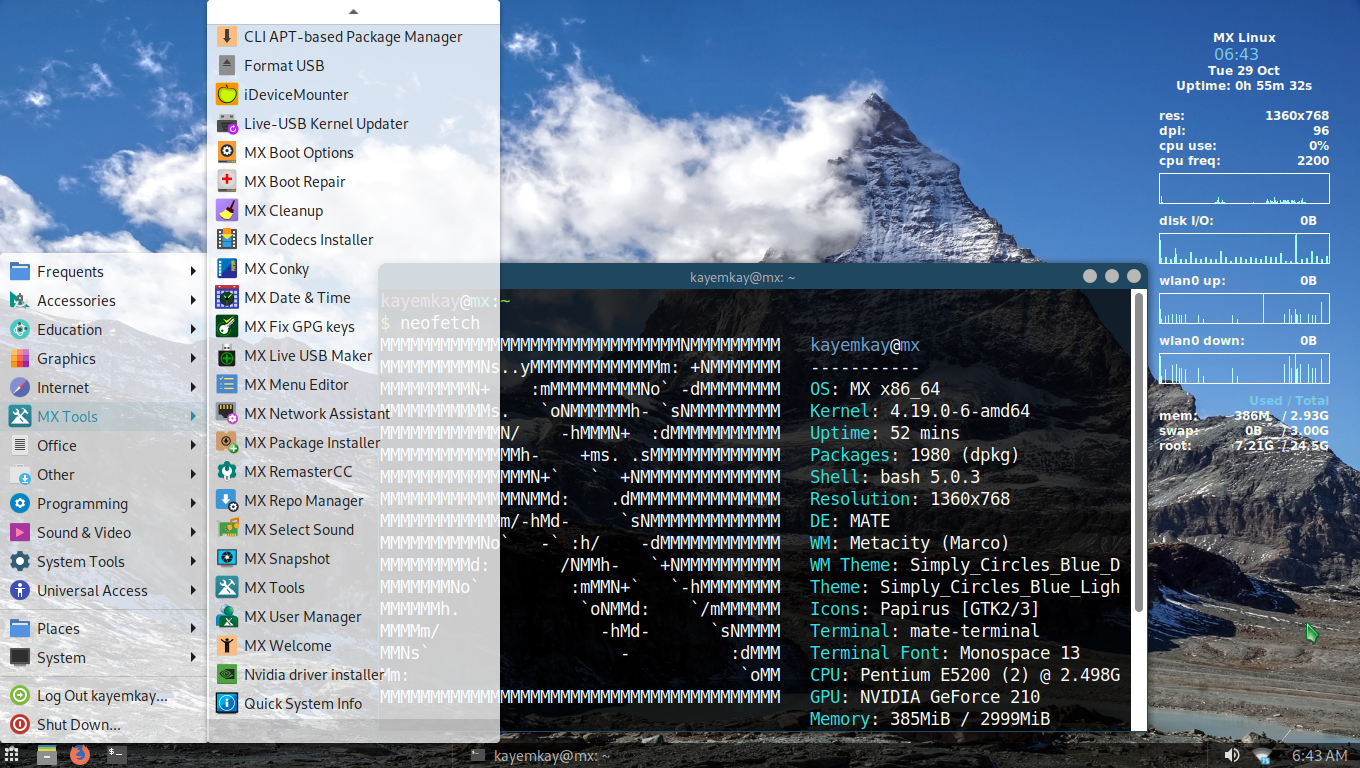
Task: Open MX Cleanup broom icon
Action: click(x=227, y=211)
